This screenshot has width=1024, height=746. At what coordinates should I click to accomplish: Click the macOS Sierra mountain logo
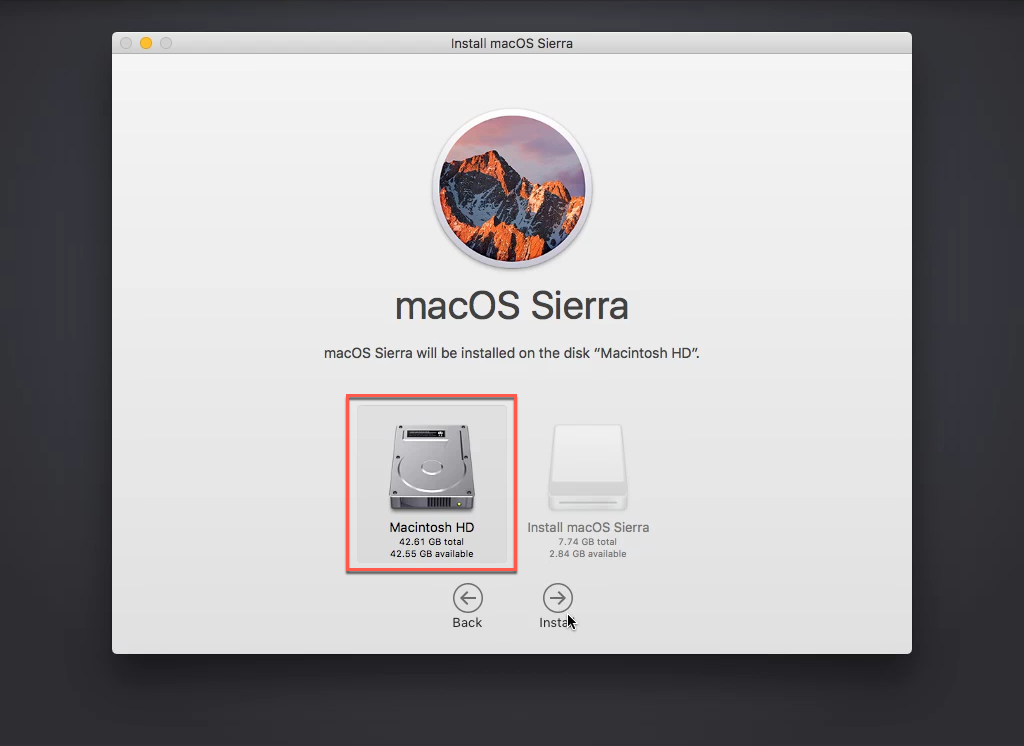click(512, 189)
